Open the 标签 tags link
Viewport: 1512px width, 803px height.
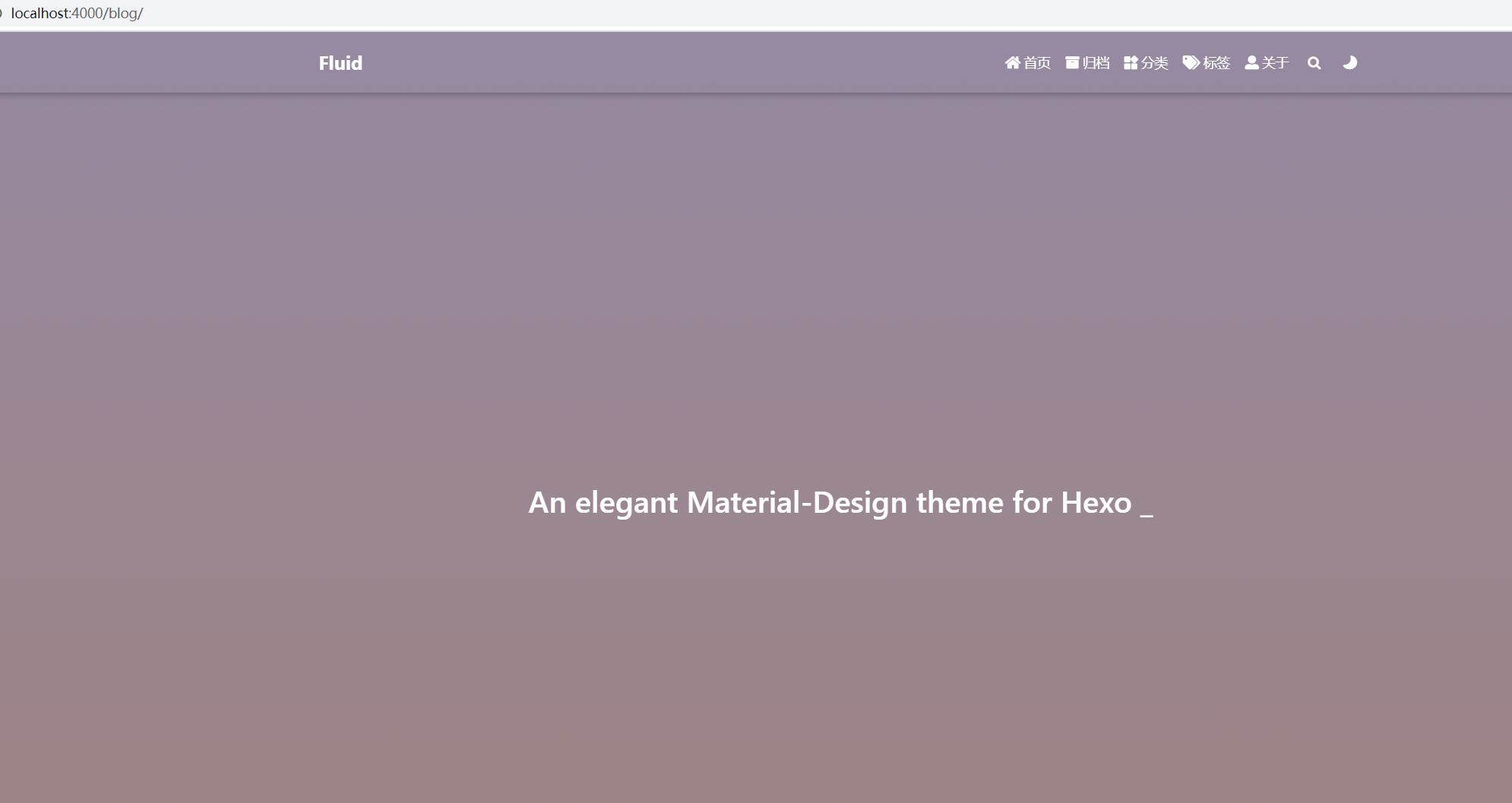1216,63
